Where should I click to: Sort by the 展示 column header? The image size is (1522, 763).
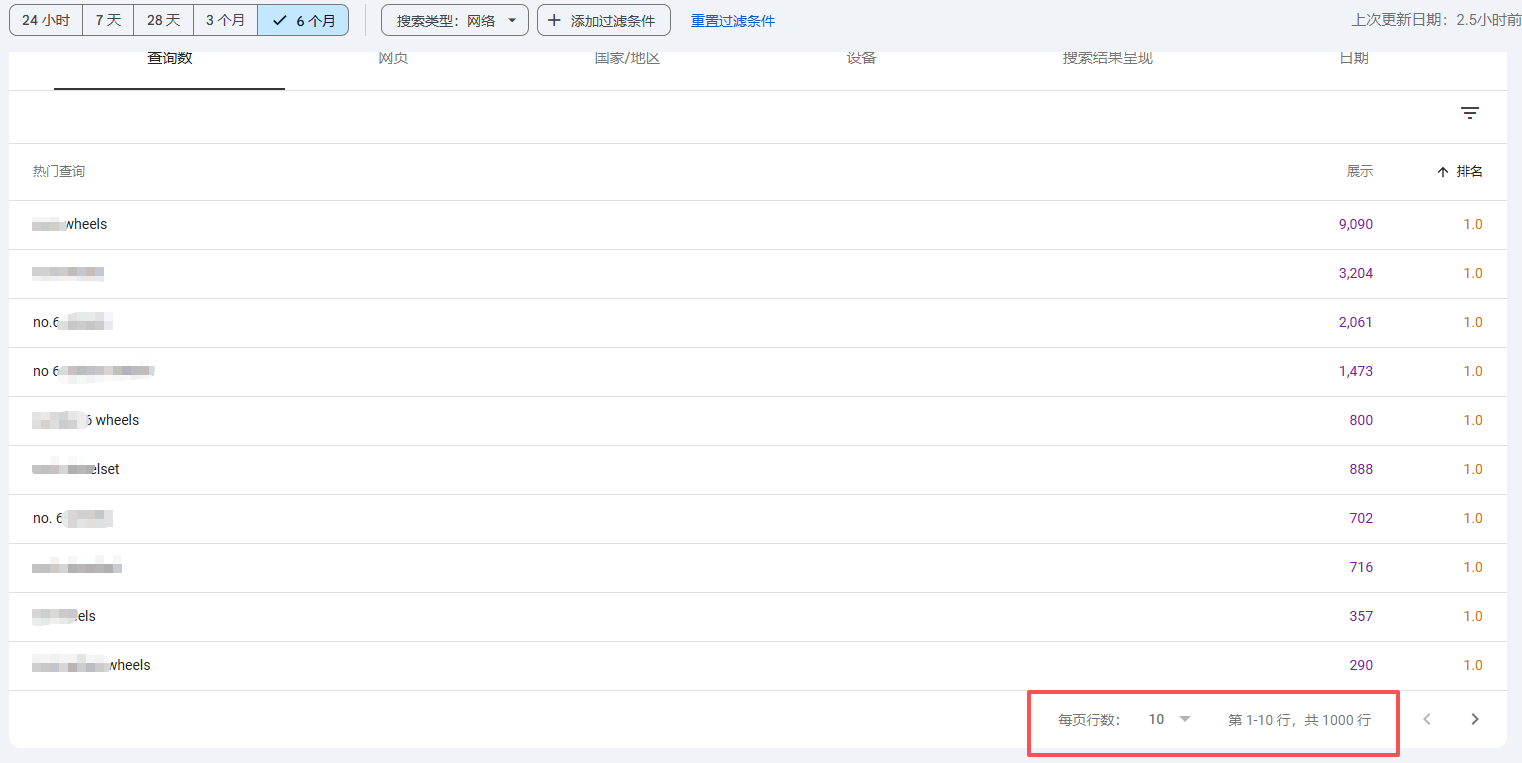(x=1359, y=172)
